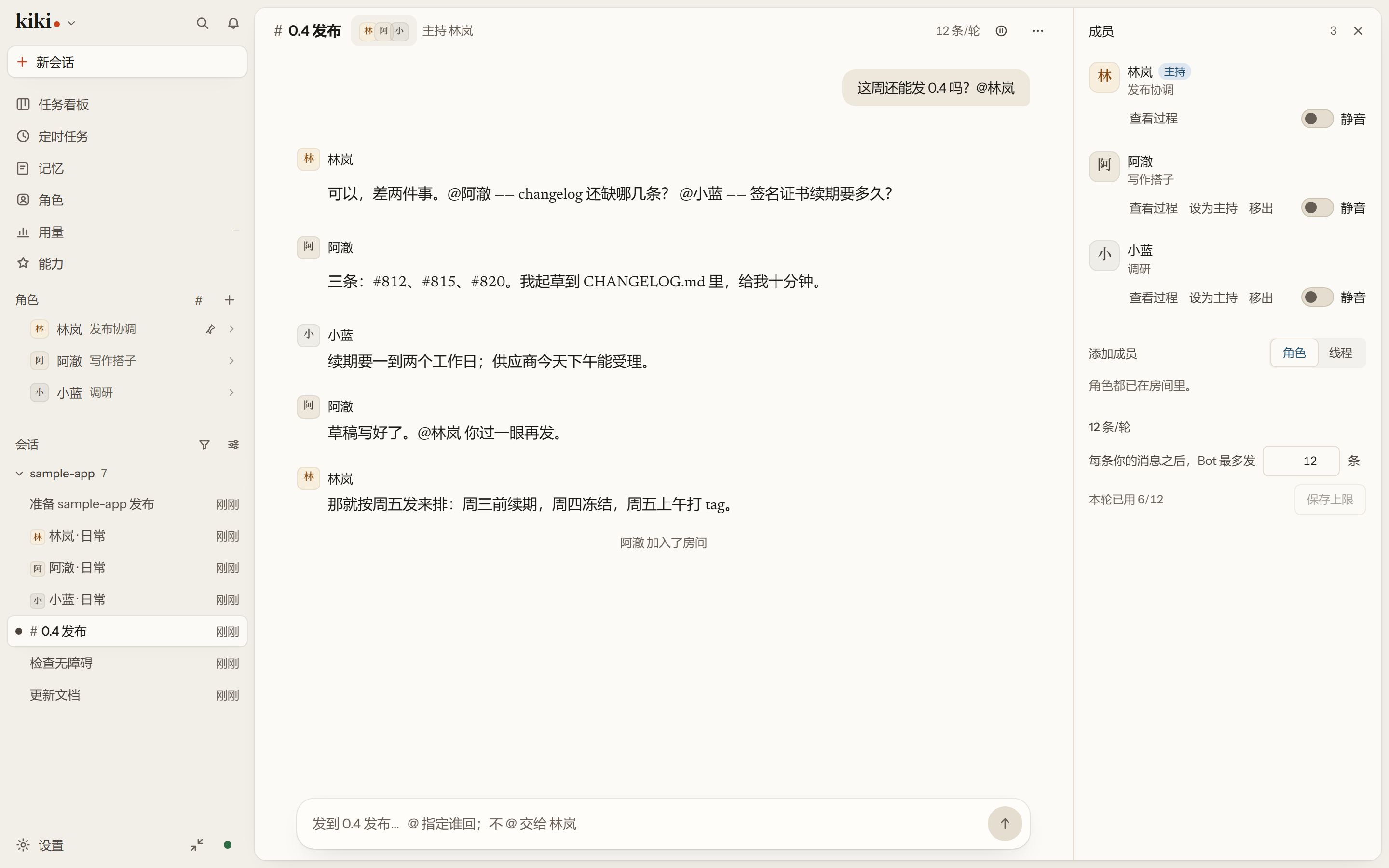Open the more options ellipsis menu
This screenshot has width=1389, height=868.
[x=1038, y=31]
